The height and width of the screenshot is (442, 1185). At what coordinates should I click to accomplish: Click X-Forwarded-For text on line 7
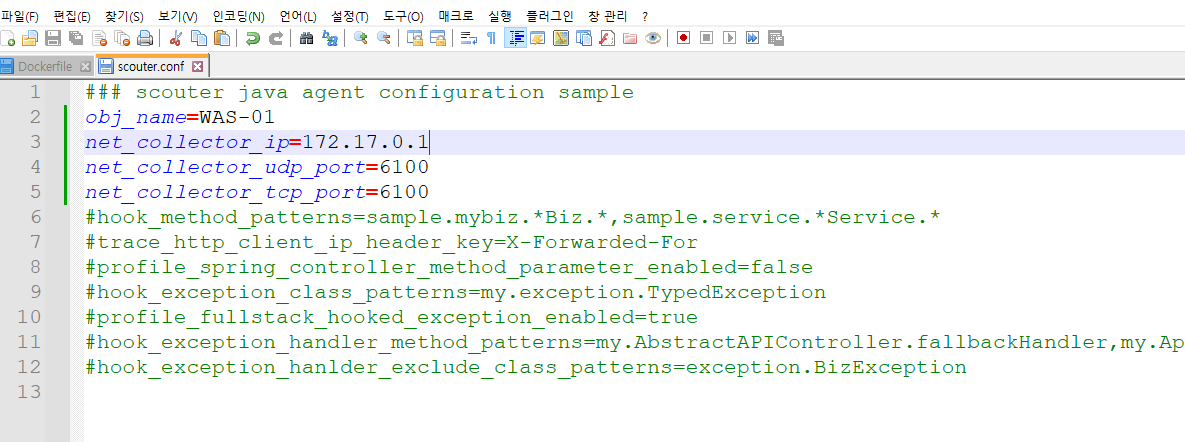[602, 243]
